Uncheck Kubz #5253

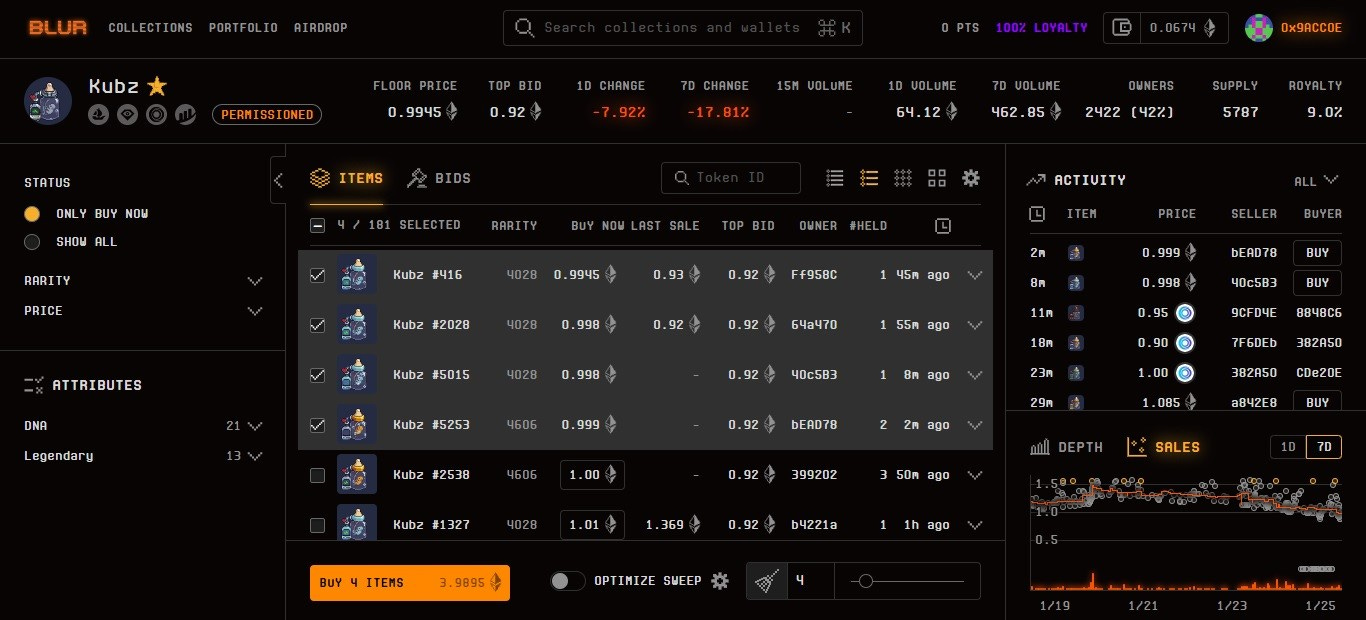(317, 425)
